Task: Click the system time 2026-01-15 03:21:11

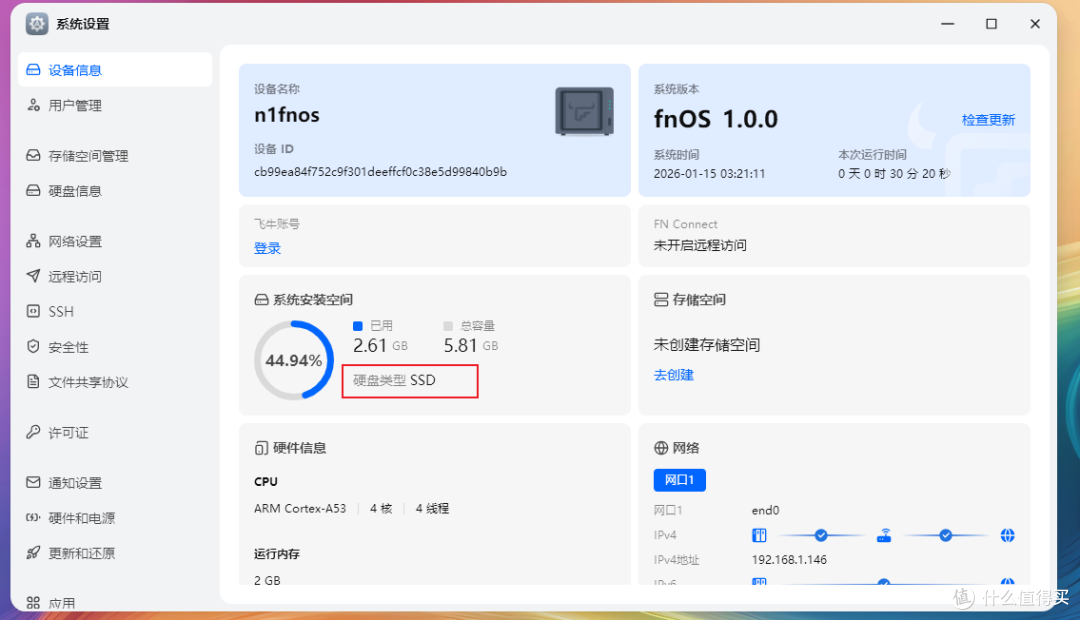Action: coord(709,174)
